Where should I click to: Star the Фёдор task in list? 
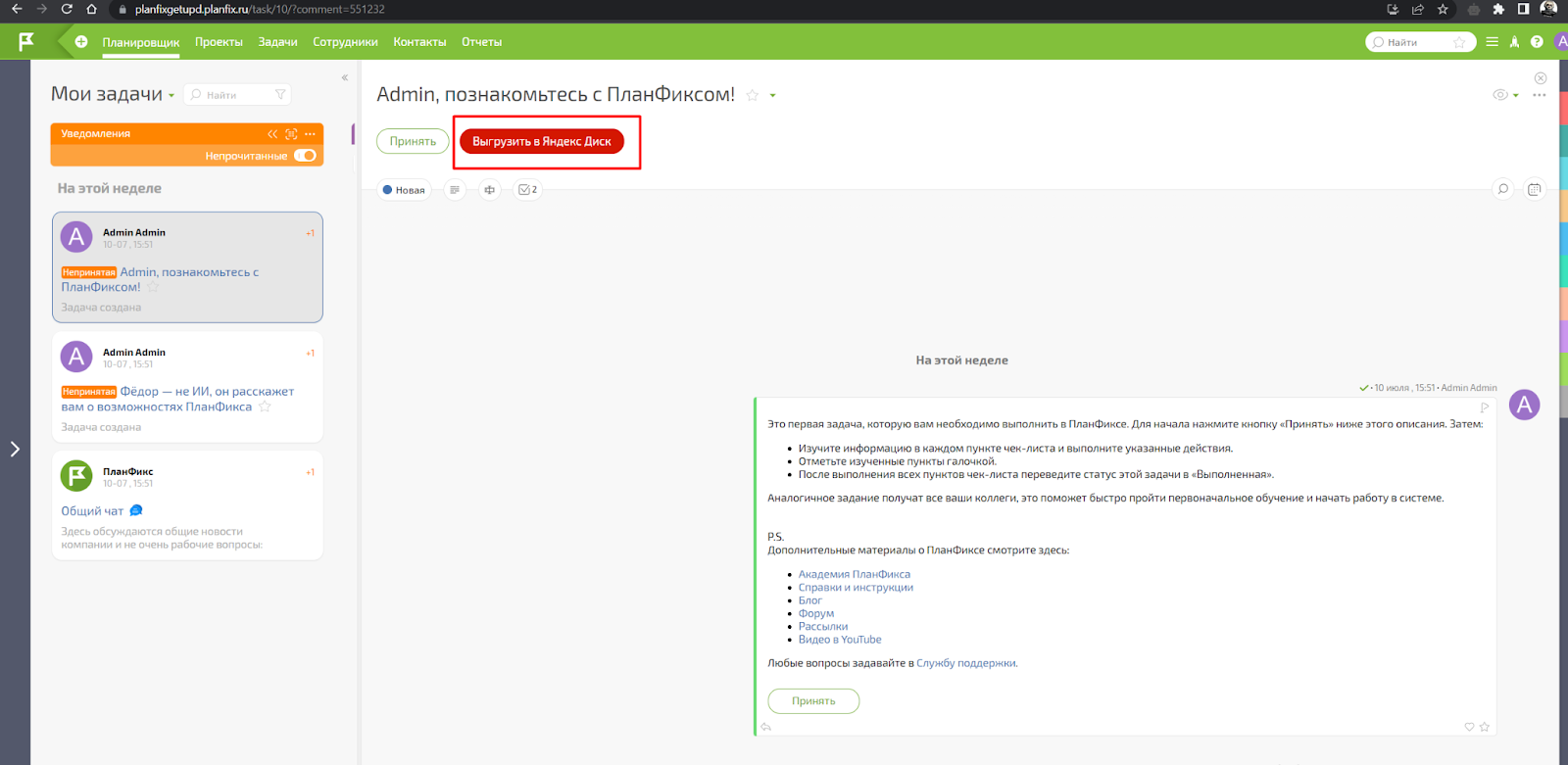(x=265, y=406)
